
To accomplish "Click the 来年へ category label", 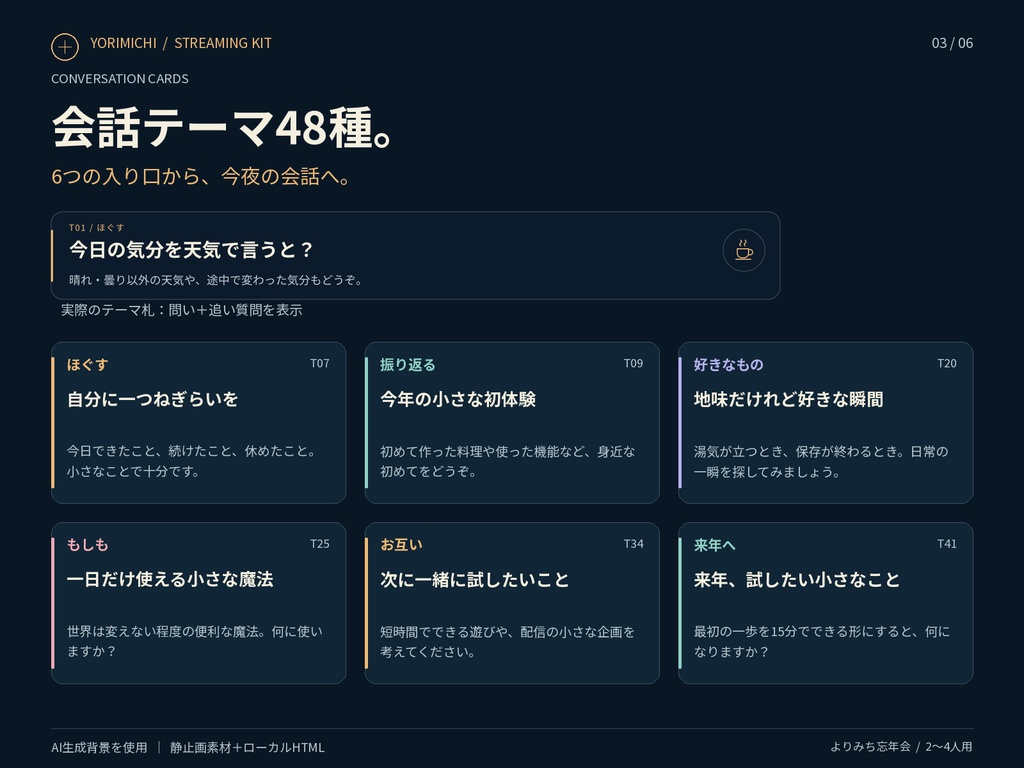I will (714, 545).
